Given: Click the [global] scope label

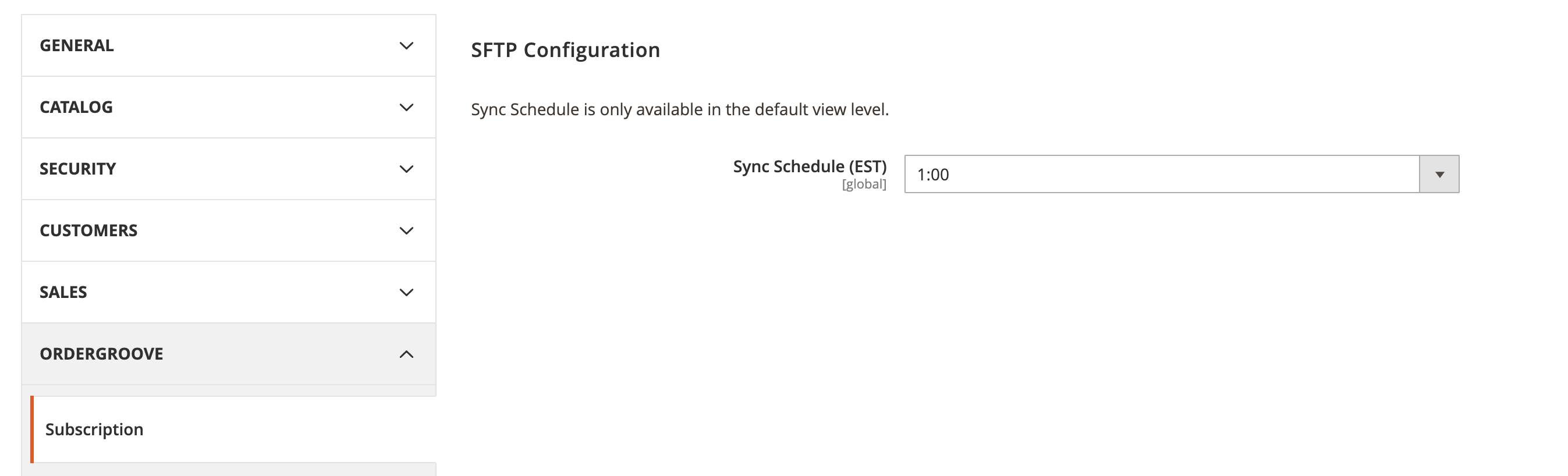Looking at the screenshot, I should 864,184.
